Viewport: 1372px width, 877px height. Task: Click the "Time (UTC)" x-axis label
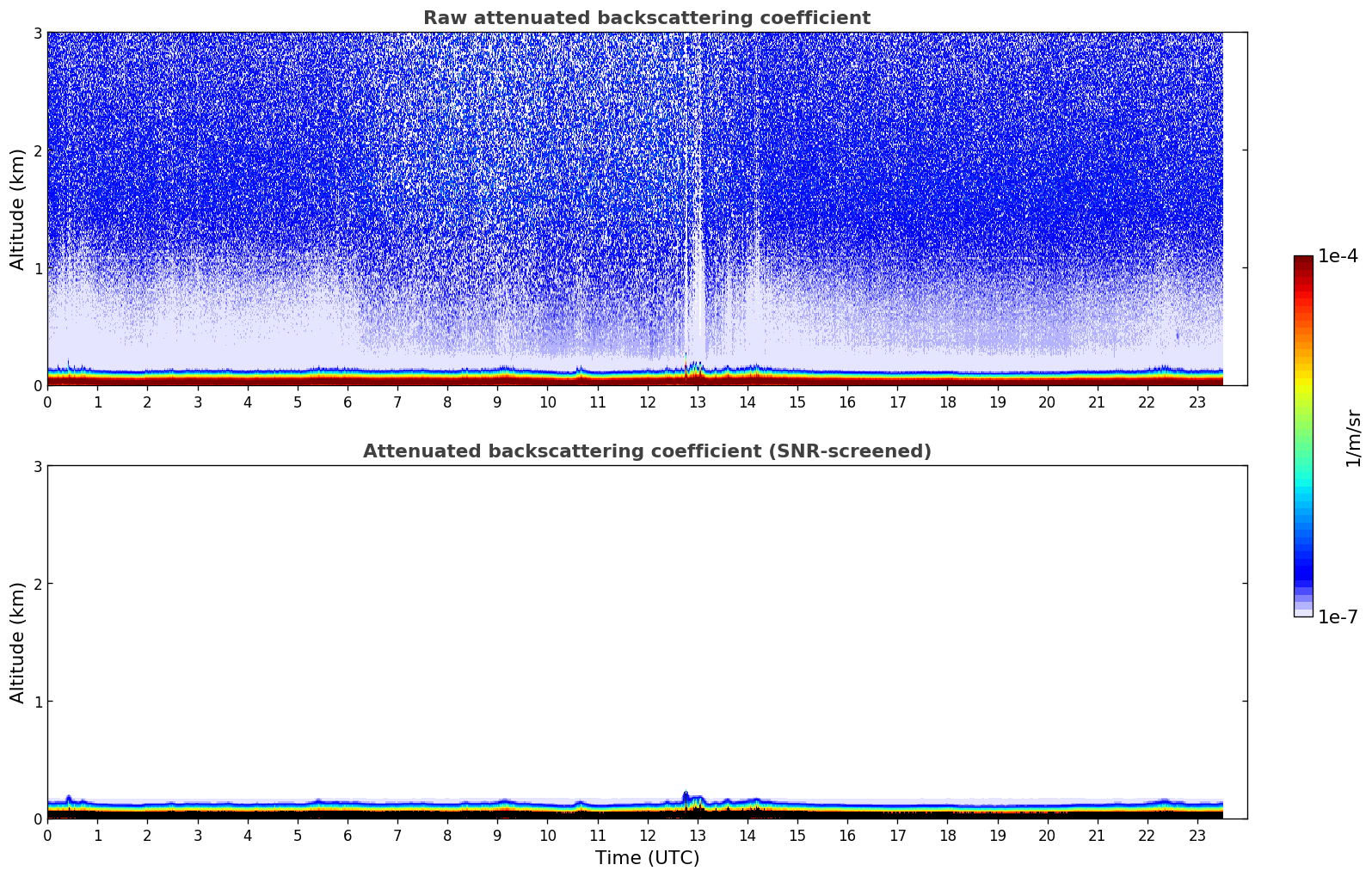pyautogui.click(x=647, y=857)
